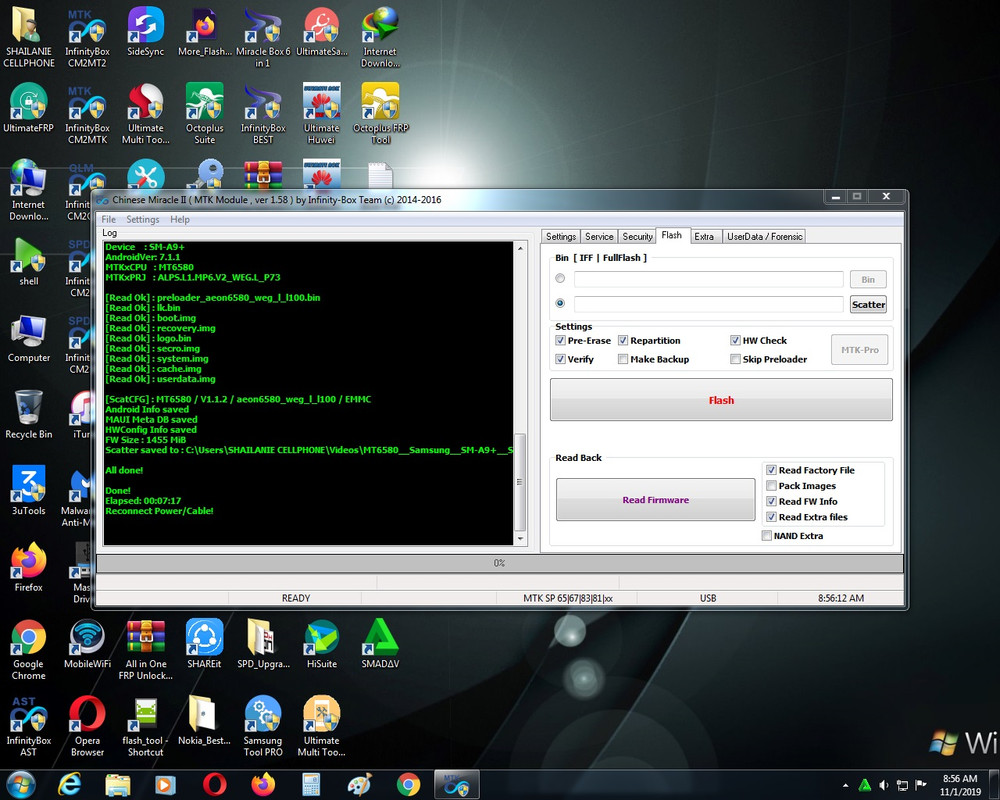
Task: Select the Scatter file radio button
Action: pos(560,303)
